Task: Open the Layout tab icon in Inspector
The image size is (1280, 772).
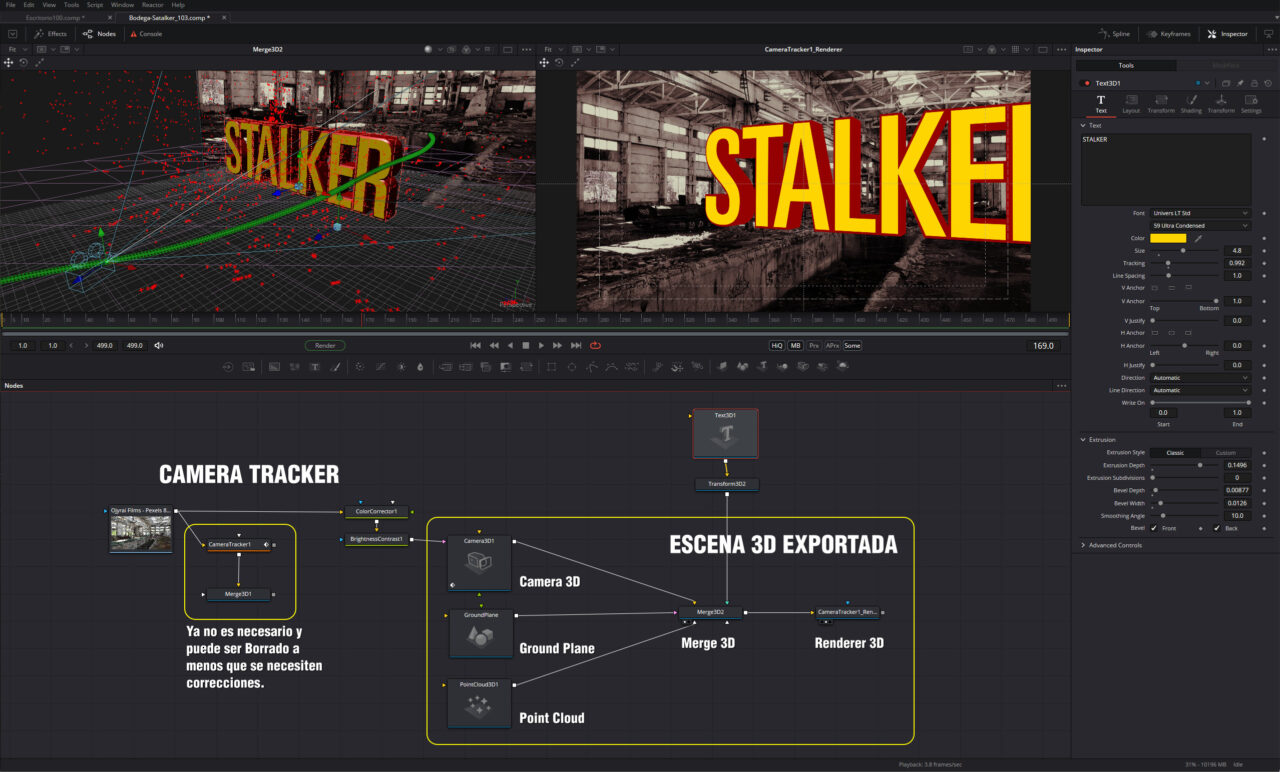Action: point(1131,103)
